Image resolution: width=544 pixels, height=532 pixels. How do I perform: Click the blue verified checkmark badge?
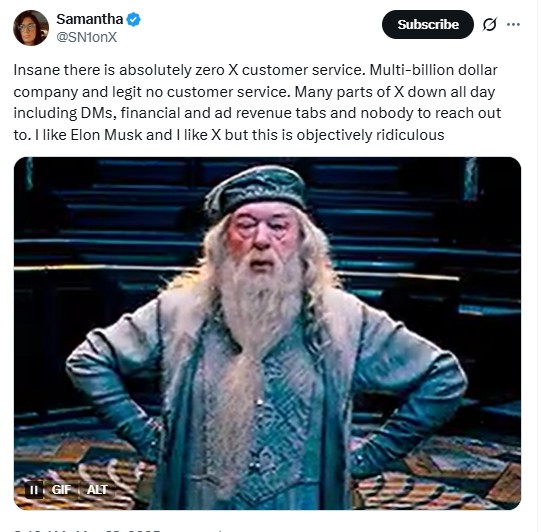tap(133, 19)
